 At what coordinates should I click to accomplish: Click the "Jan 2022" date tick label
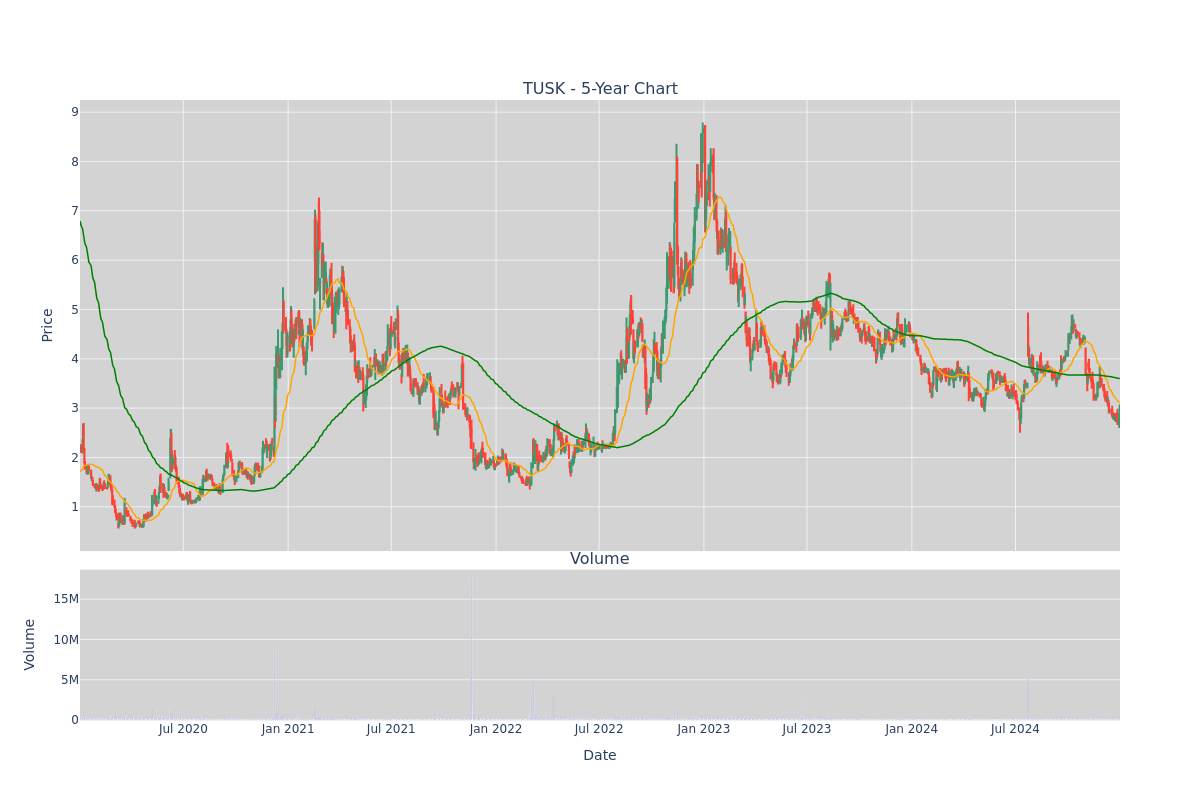(496, 729)
